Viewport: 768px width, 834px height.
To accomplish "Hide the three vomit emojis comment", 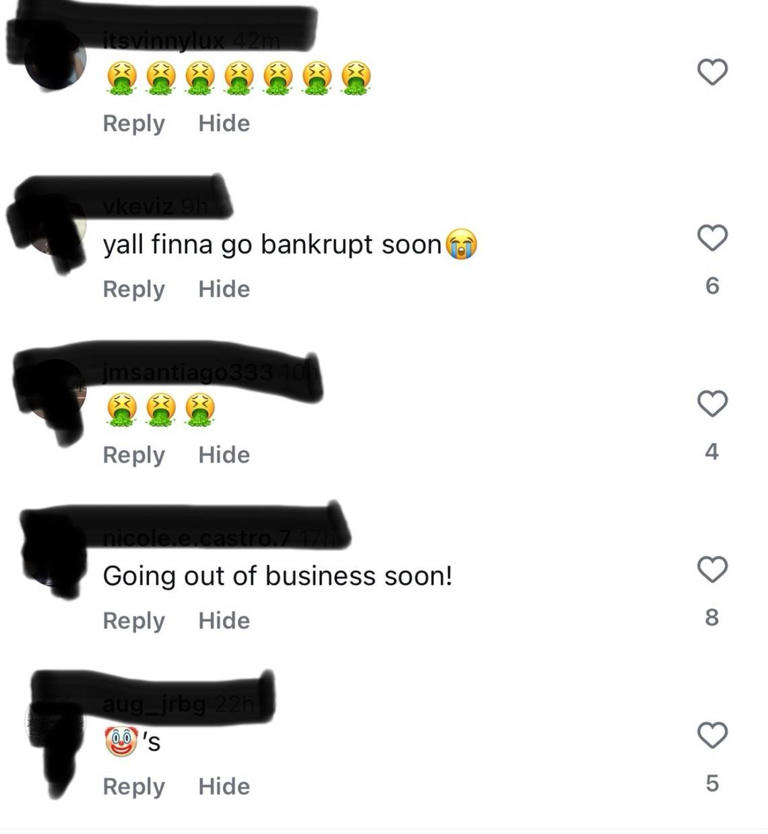I will point(224,455).
